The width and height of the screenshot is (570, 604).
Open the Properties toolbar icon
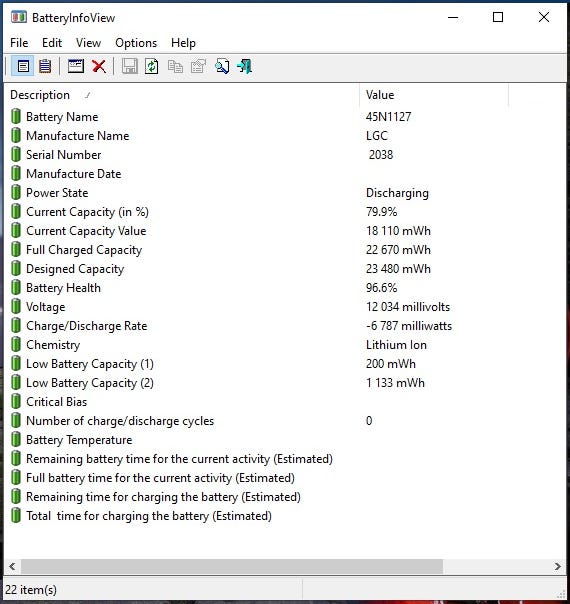[198, 66]
